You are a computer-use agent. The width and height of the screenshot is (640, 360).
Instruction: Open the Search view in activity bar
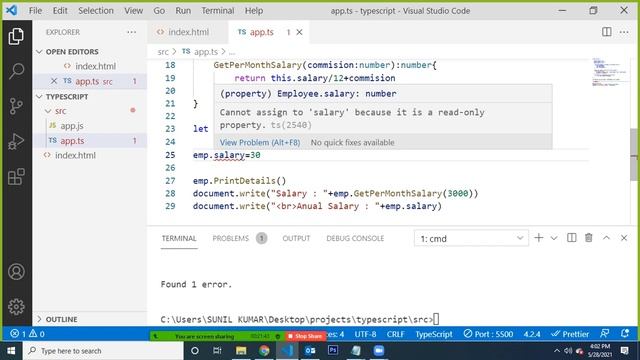point(16,71)
